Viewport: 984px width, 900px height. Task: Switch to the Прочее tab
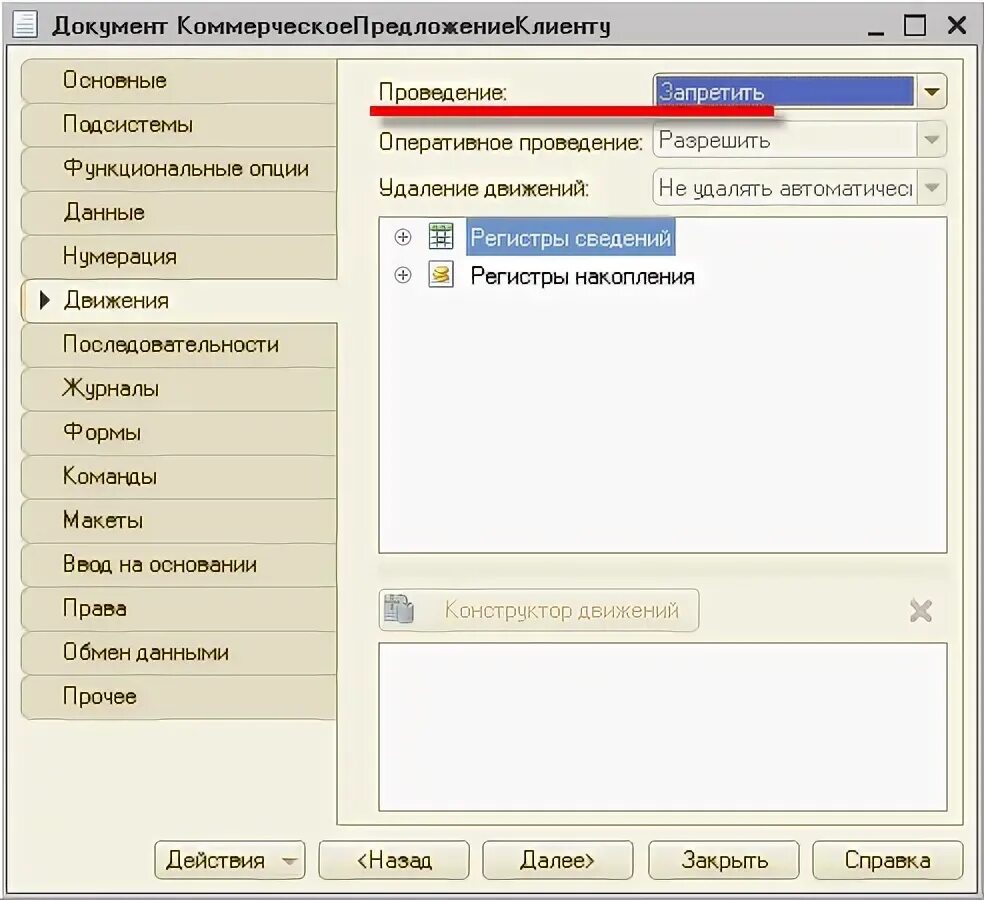click(179, 696)
